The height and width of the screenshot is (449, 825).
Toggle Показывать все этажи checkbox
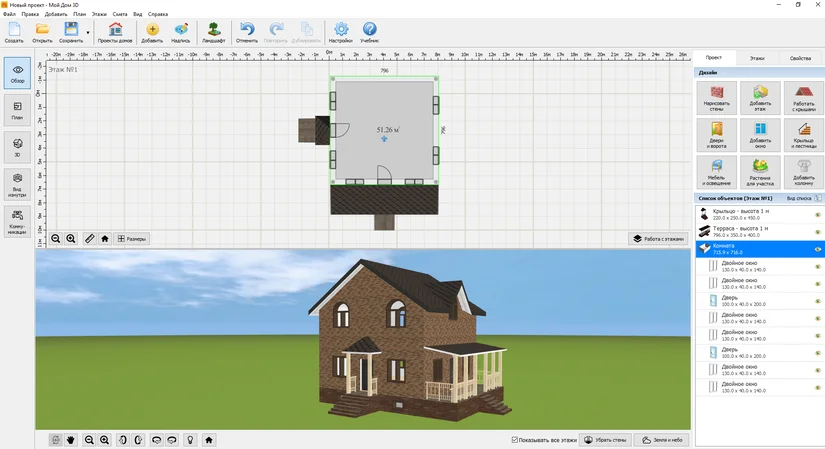point(515,440)
